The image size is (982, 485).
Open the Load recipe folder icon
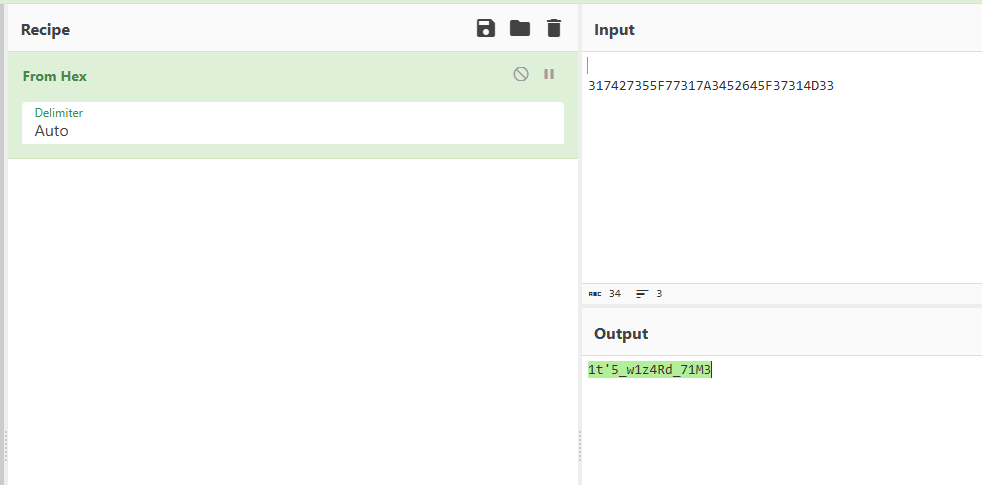(x=520, y=28)
